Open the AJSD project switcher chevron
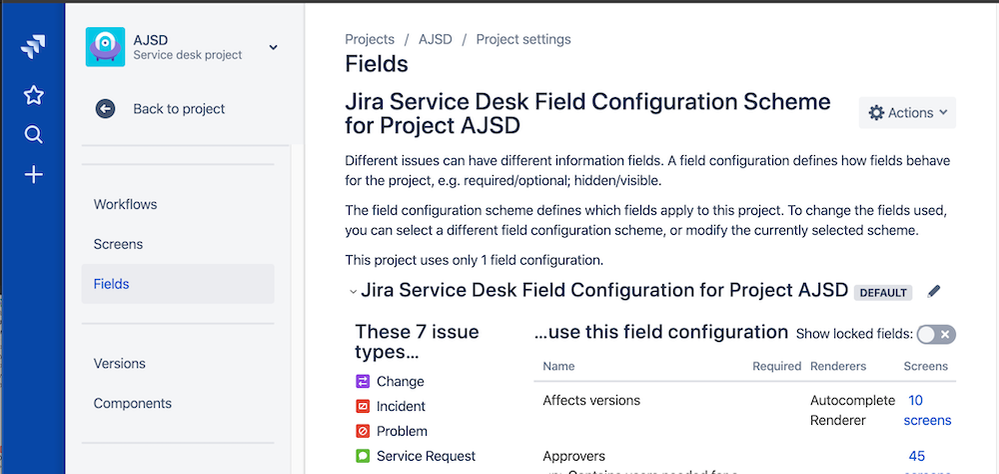Image resolution: width=999 pixels, height=474 pixels. 273,47
